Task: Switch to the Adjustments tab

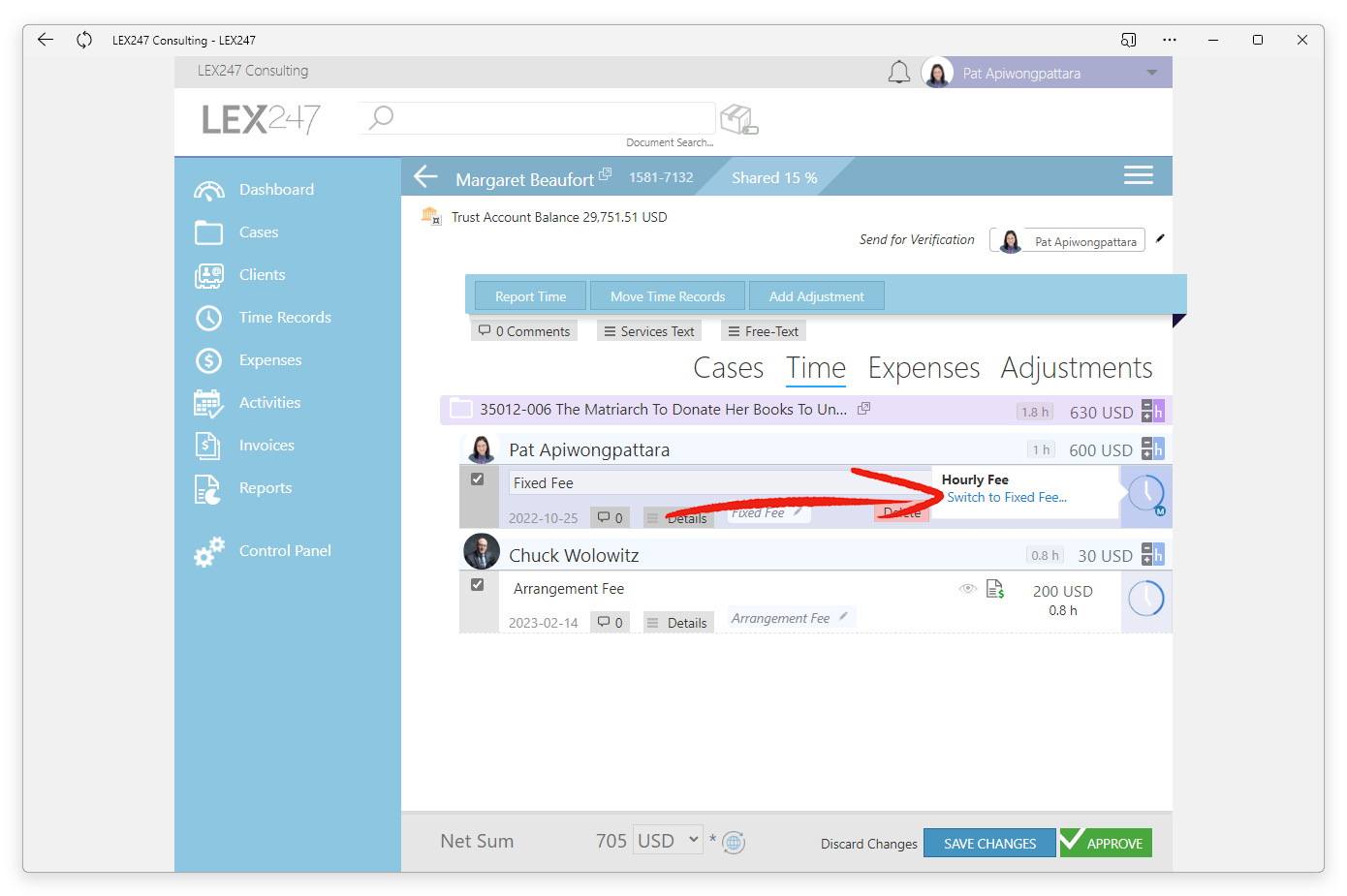Action: 1077,368
